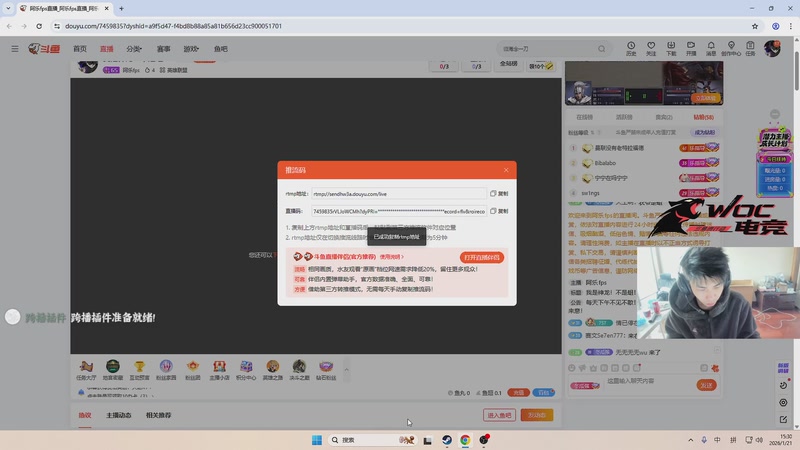Click the Douyu 斗鱼 logo
This screenshot has width=800, height=450.
tap(44, 48)
